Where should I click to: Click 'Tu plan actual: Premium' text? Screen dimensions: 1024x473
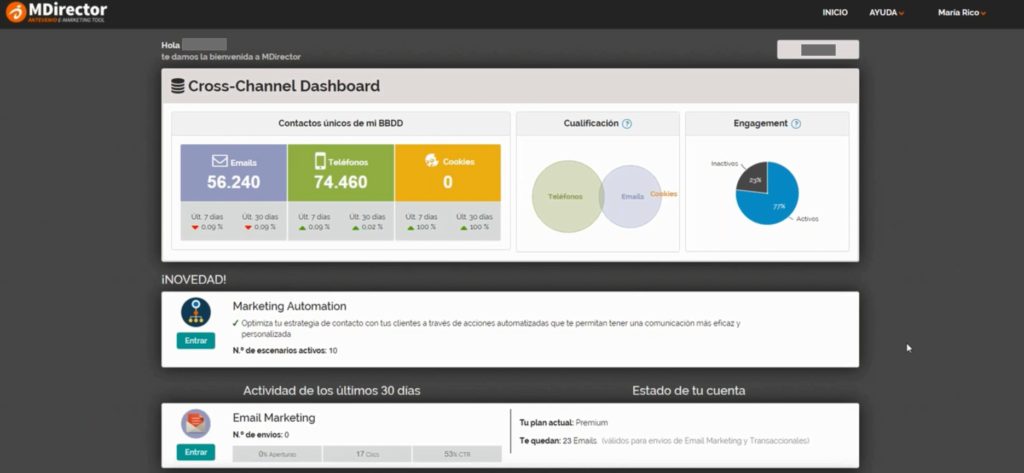click(x=563, y=423)
